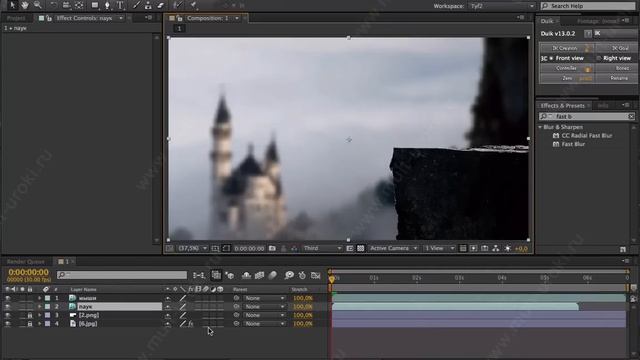Open the Active Camera dropdown
Viewport: 640px width, 360px height.
coord(393,248)
